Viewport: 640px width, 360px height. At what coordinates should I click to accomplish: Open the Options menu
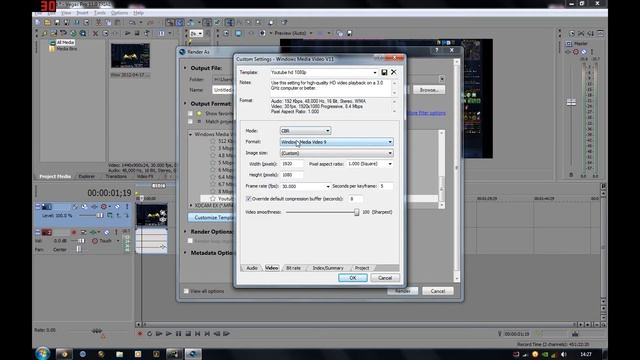tap(119, 13)
